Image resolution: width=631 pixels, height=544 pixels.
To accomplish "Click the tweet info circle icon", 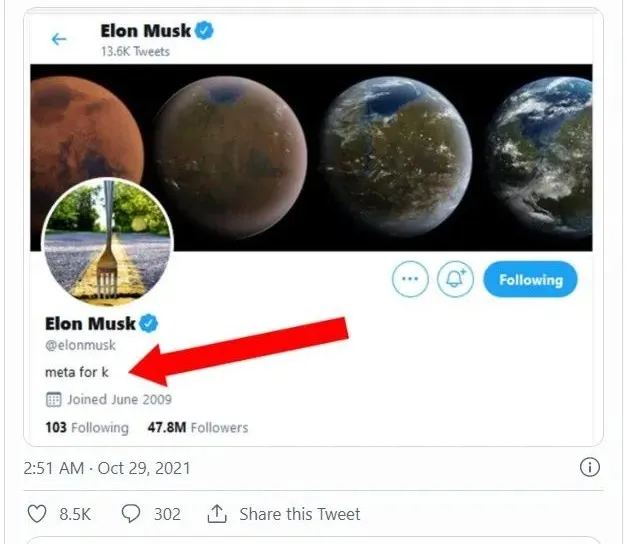I will pos(590,467).
